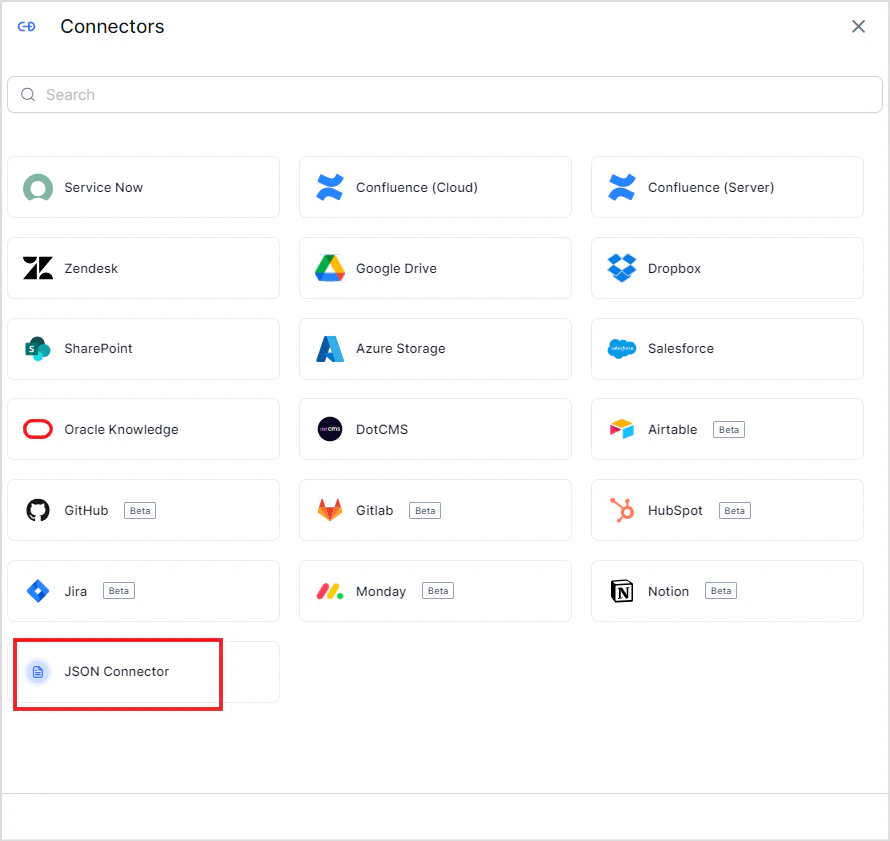The image size is (890, 841).
Task: Select the GitHub connector name
Action: (86, 510)
